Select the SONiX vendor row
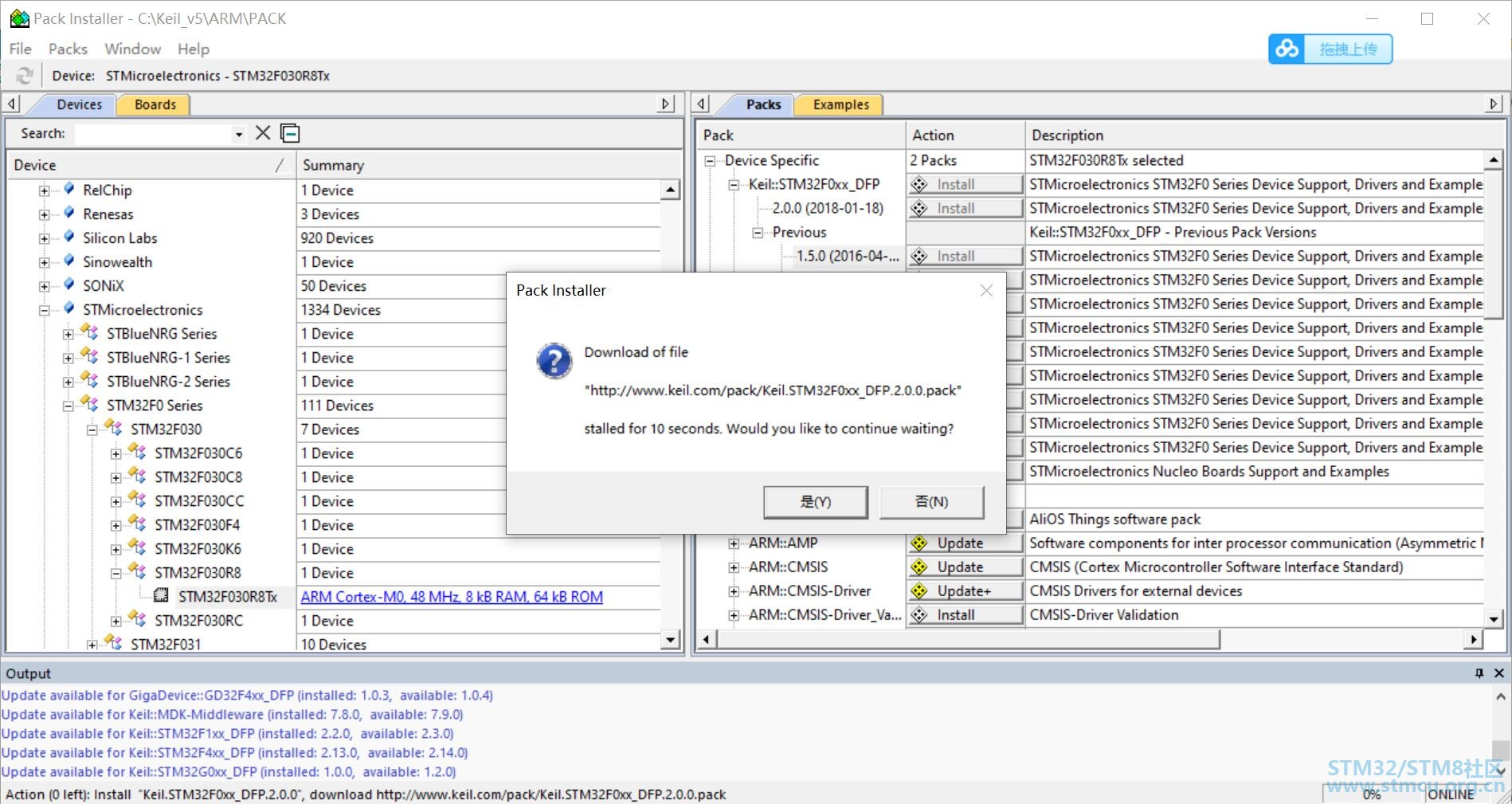This screenshot has height=804, width=1512. (104, 286)
